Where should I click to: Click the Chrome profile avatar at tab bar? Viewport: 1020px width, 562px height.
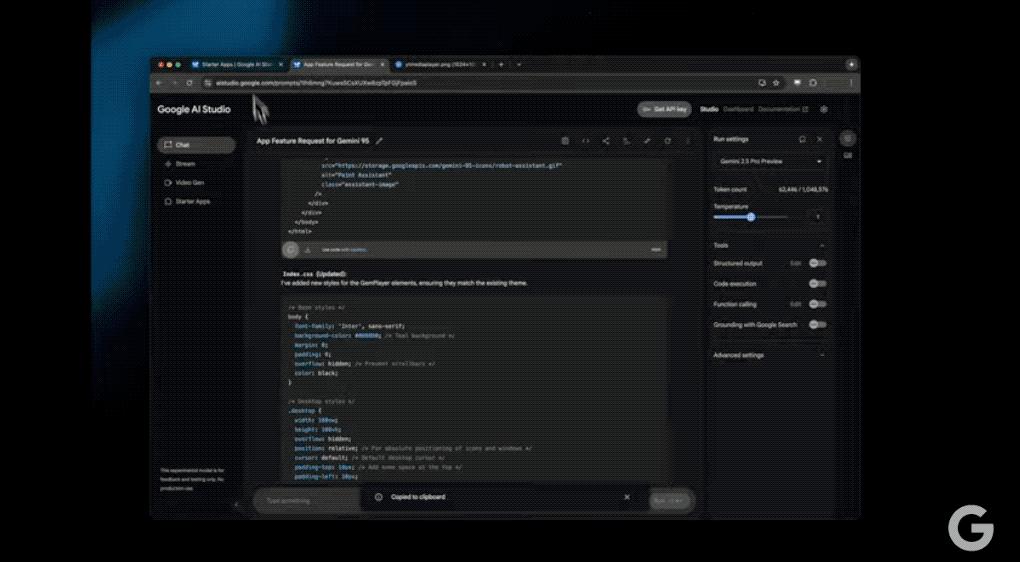coord(851,64)
